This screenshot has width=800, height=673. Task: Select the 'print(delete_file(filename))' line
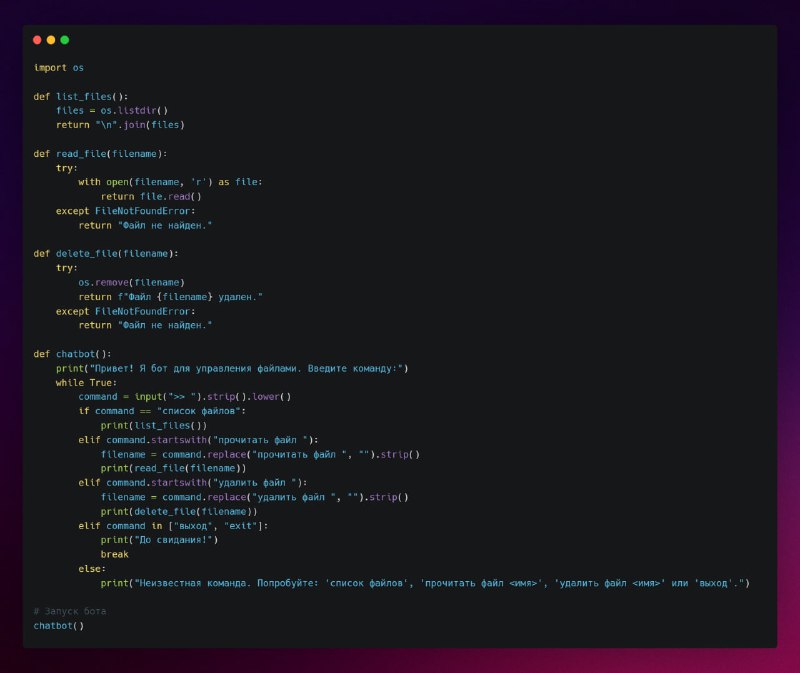[x=179, y=511]
